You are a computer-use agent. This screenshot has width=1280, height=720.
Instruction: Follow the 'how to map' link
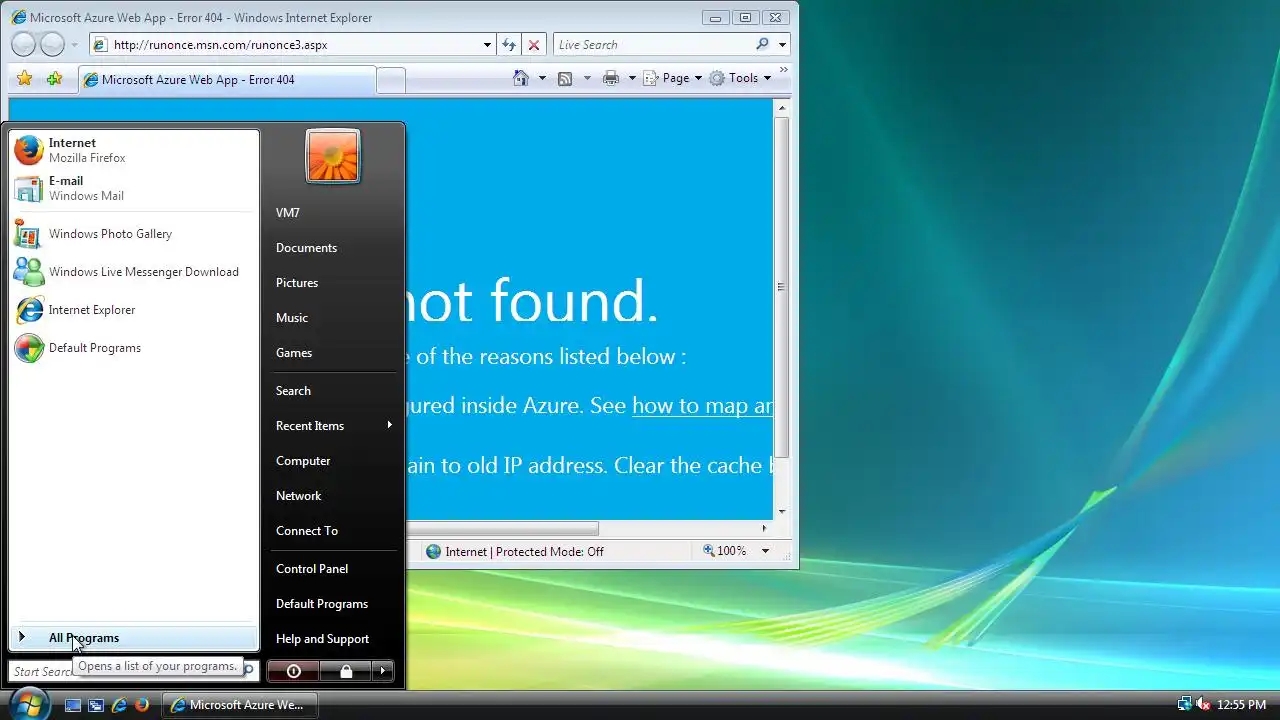(x=702, y=406)
